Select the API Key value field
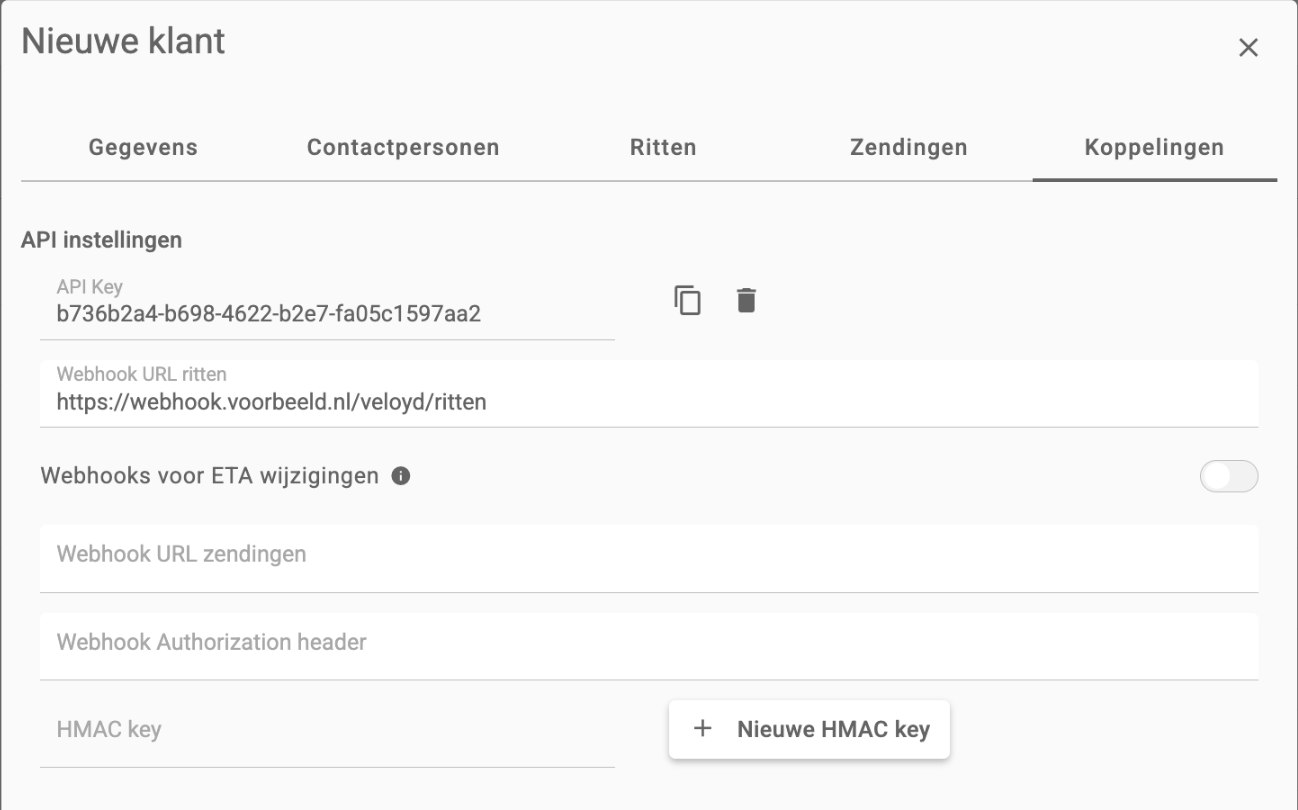The height and width of the screenshot is (810, 1298). point(327,306)
